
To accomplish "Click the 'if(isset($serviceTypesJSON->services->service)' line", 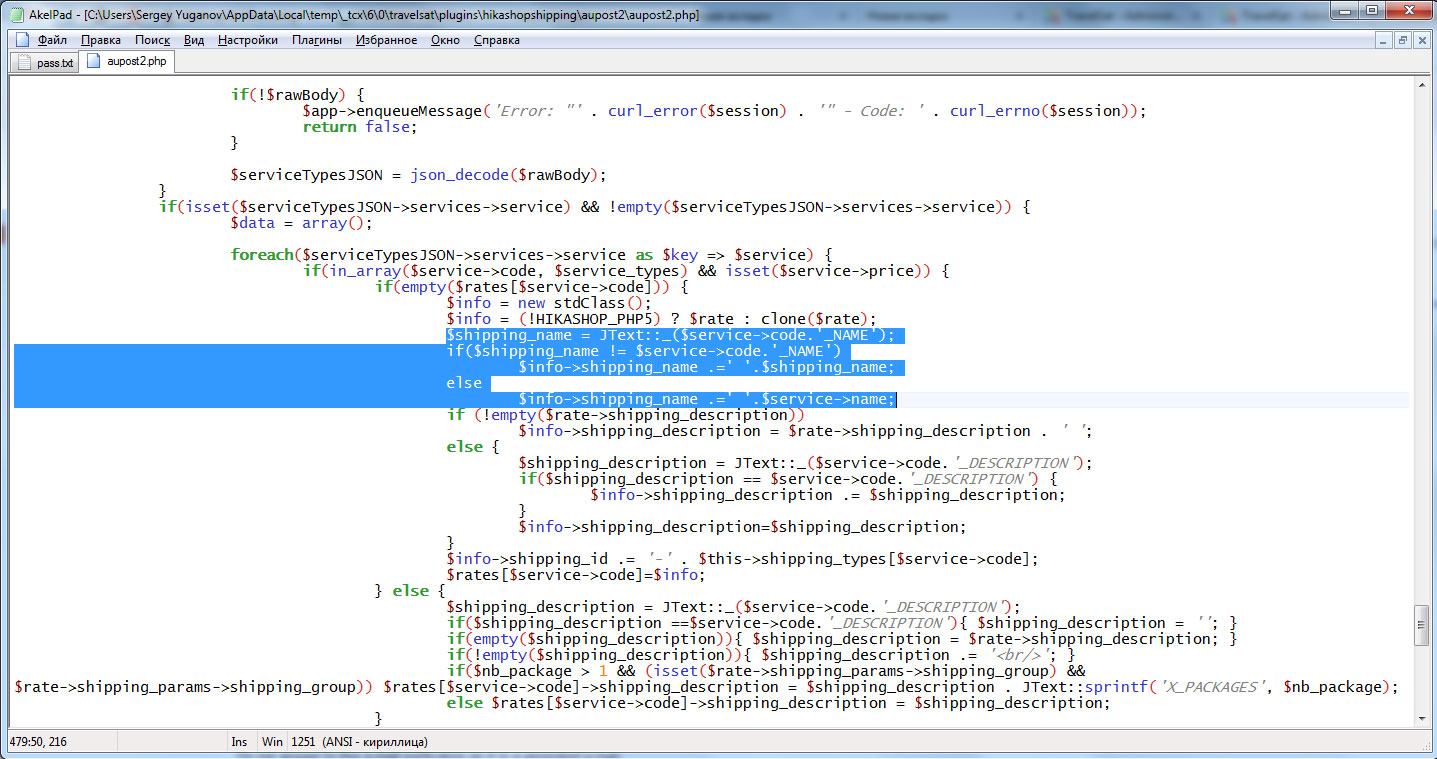I will coord(594,207).
